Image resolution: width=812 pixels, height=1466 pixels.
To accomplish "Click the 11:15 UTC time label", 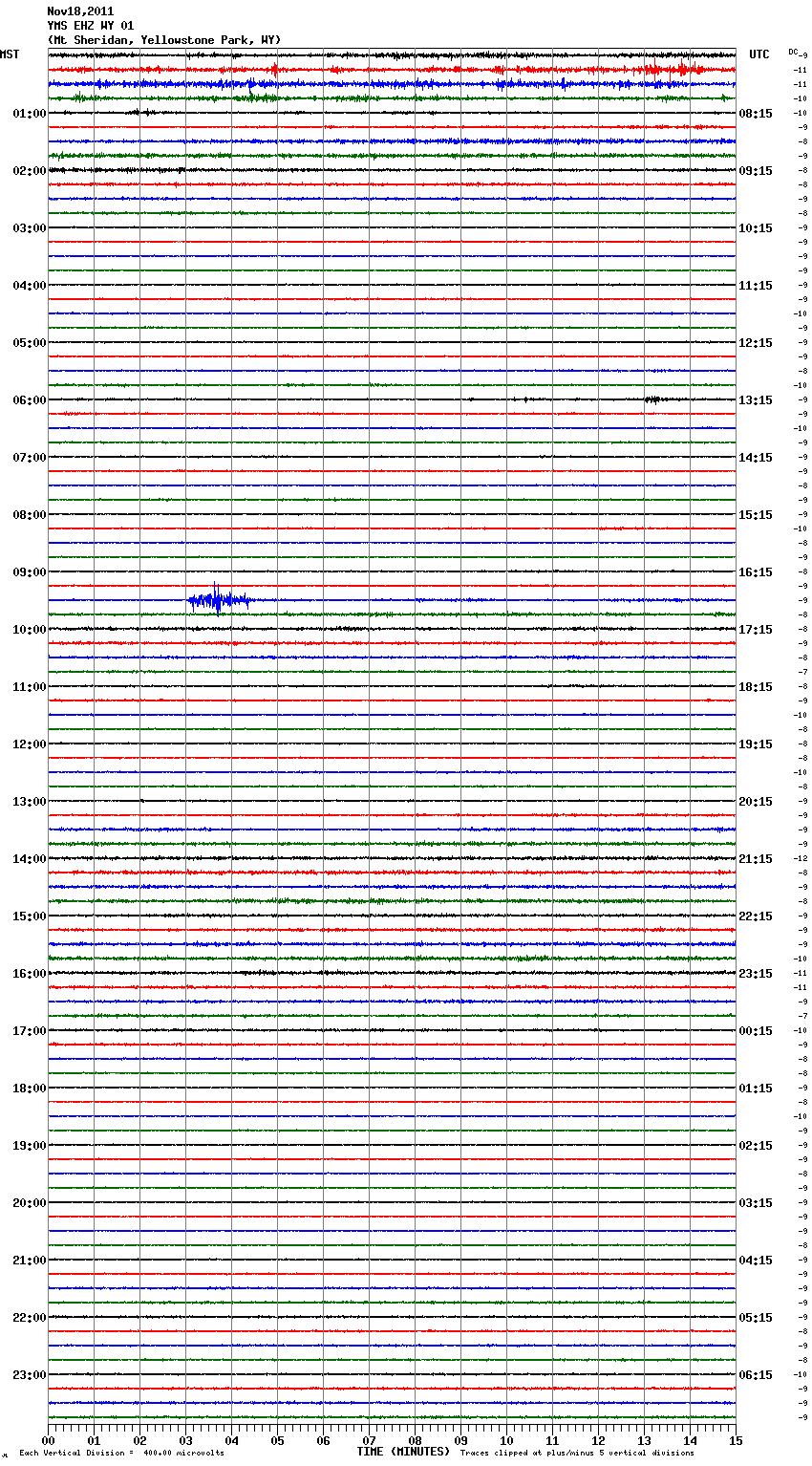I will pyautogui.click(x=756, y=286).
